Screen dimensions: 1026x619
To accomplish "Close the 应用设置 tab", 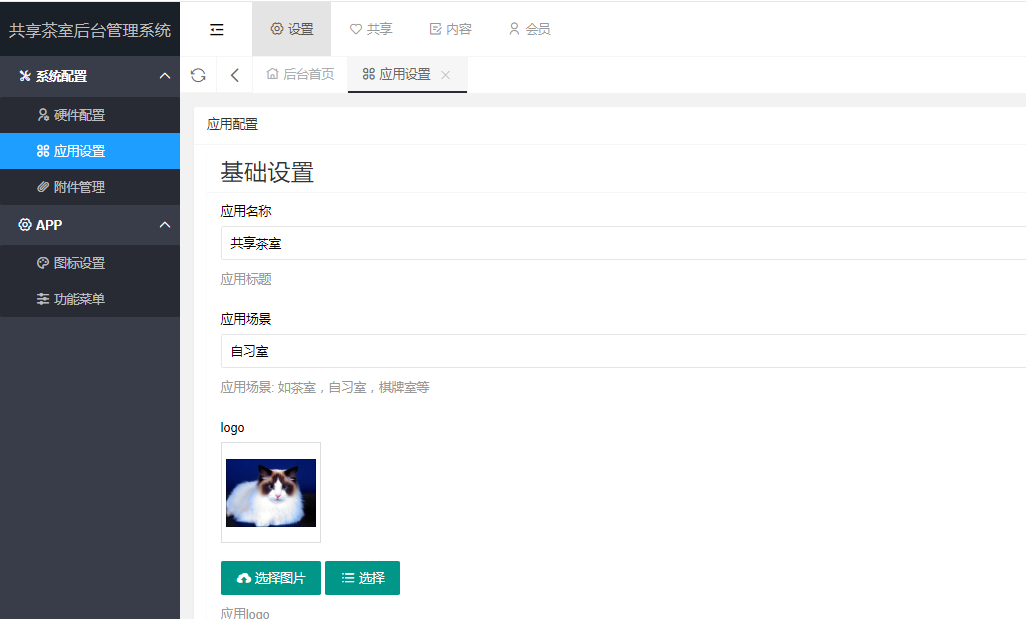I will point(445,74).
